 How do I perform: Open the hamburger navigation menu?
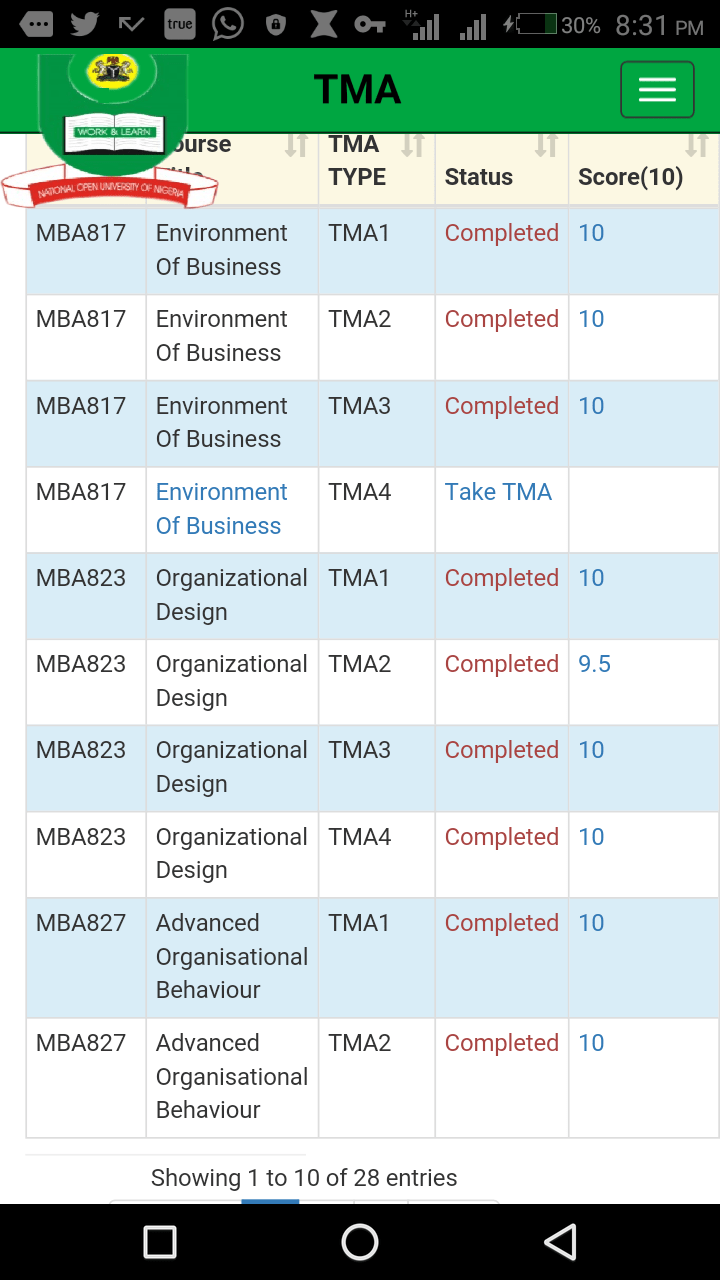657,90
